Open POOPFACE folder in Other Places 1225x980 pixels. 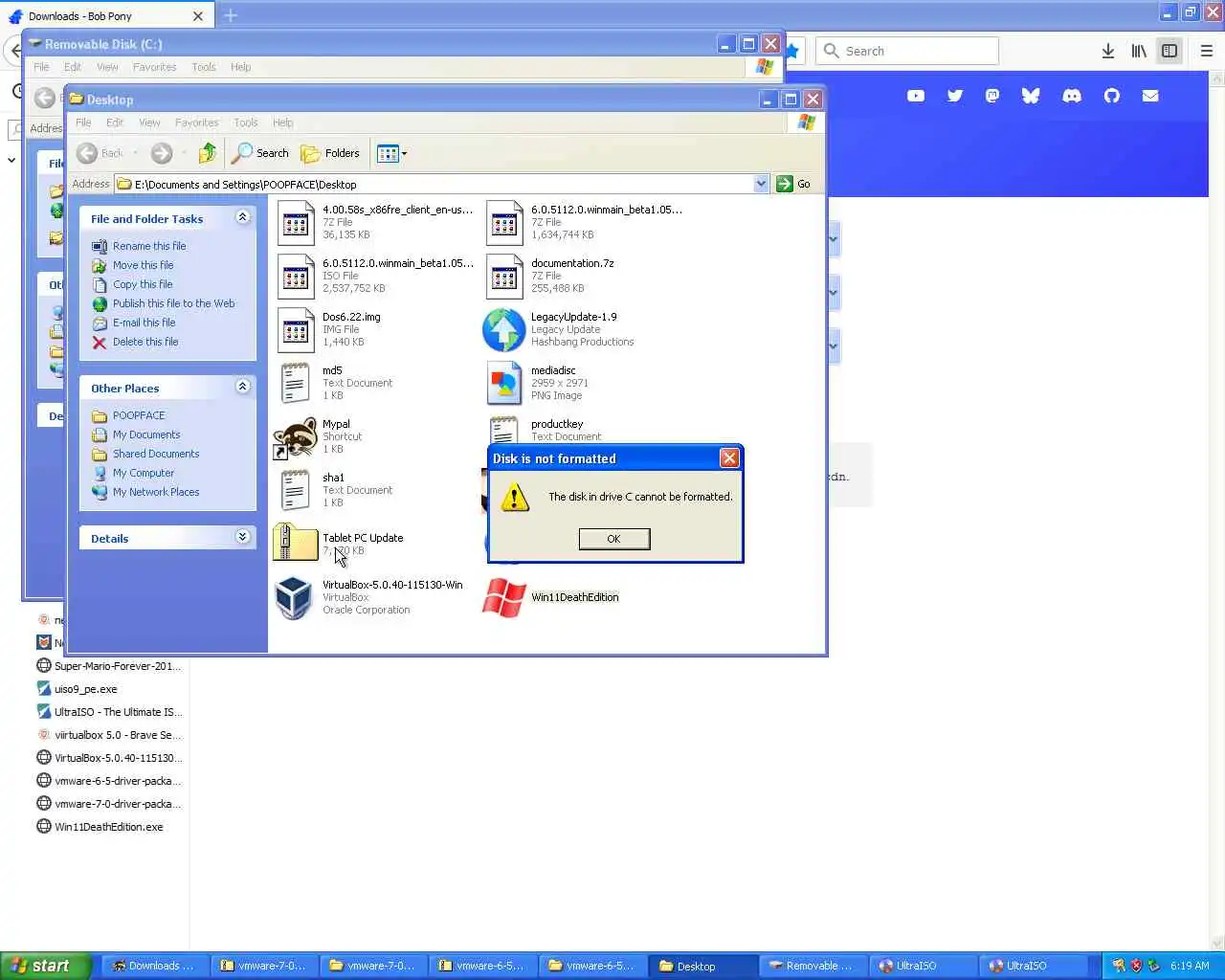pos(139,415)
